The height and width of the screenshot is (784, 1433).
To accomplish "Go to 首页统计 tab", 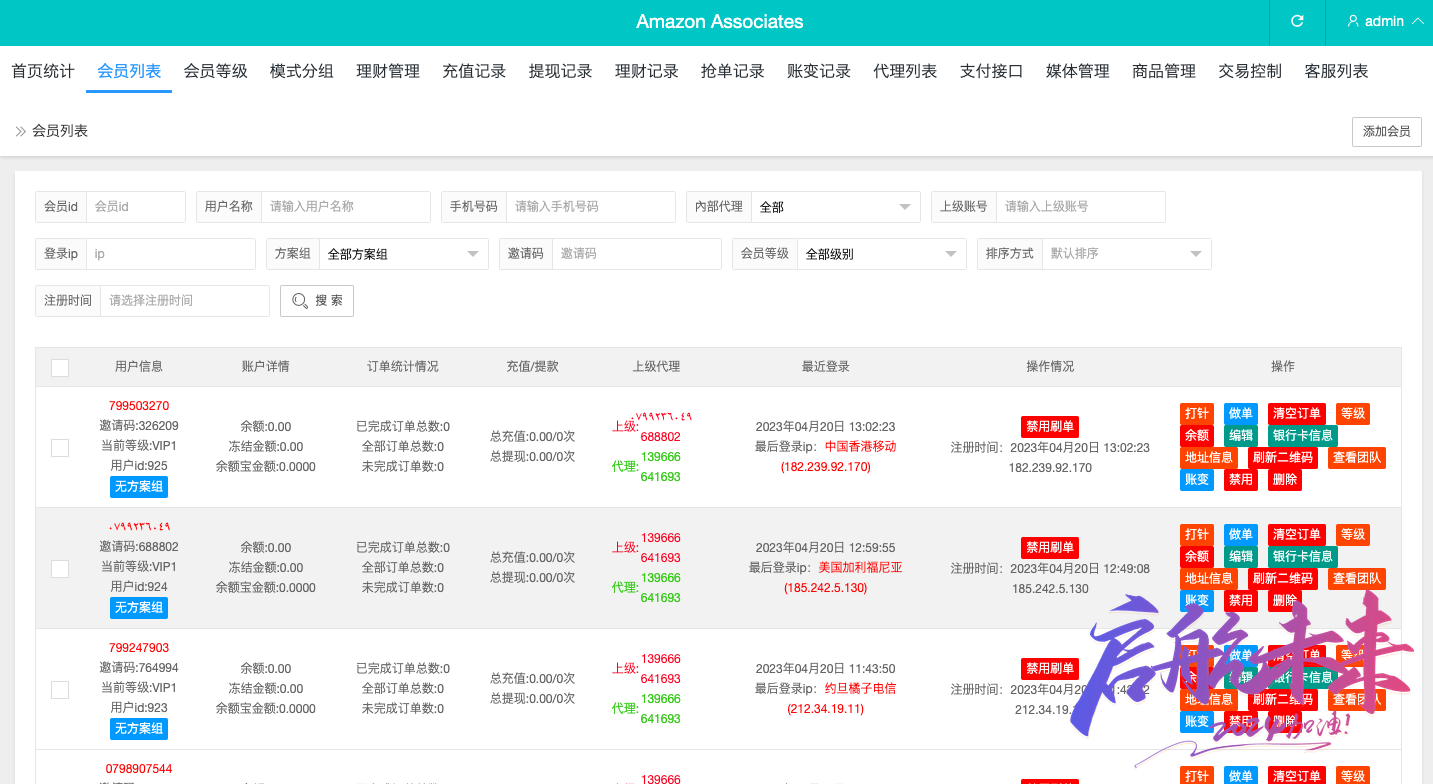I will point(43,71).
